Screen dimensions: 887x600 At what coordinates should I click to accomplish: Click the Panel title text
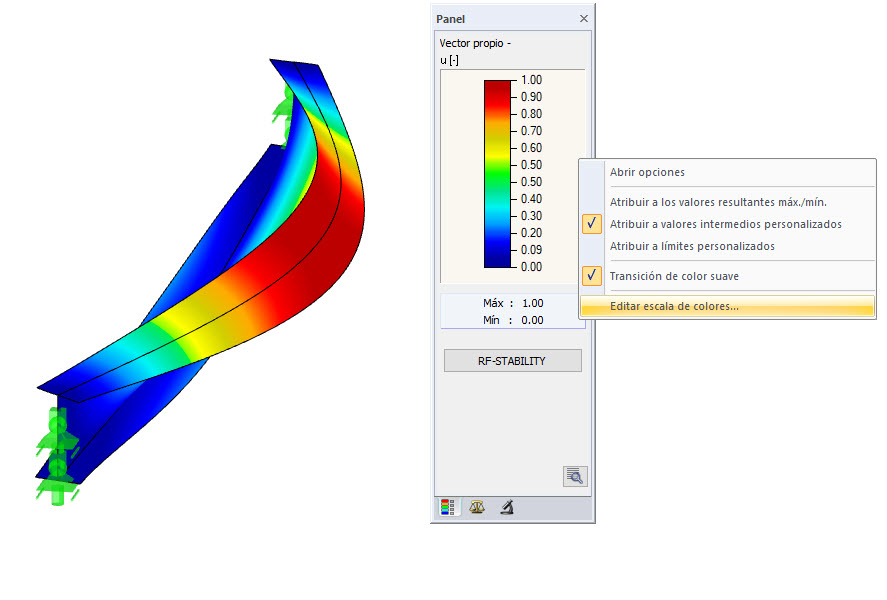pos(450,19)
